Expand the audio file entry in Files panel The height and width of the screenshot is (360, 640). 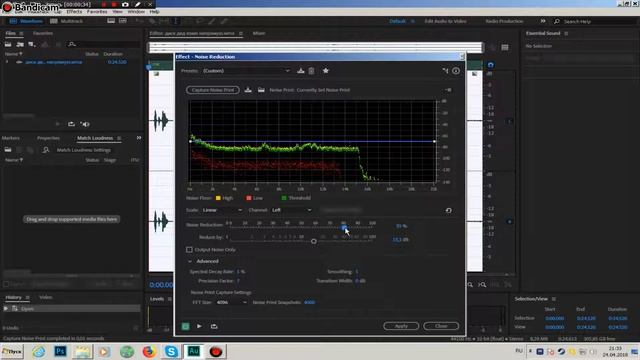[x=7, y=62]
